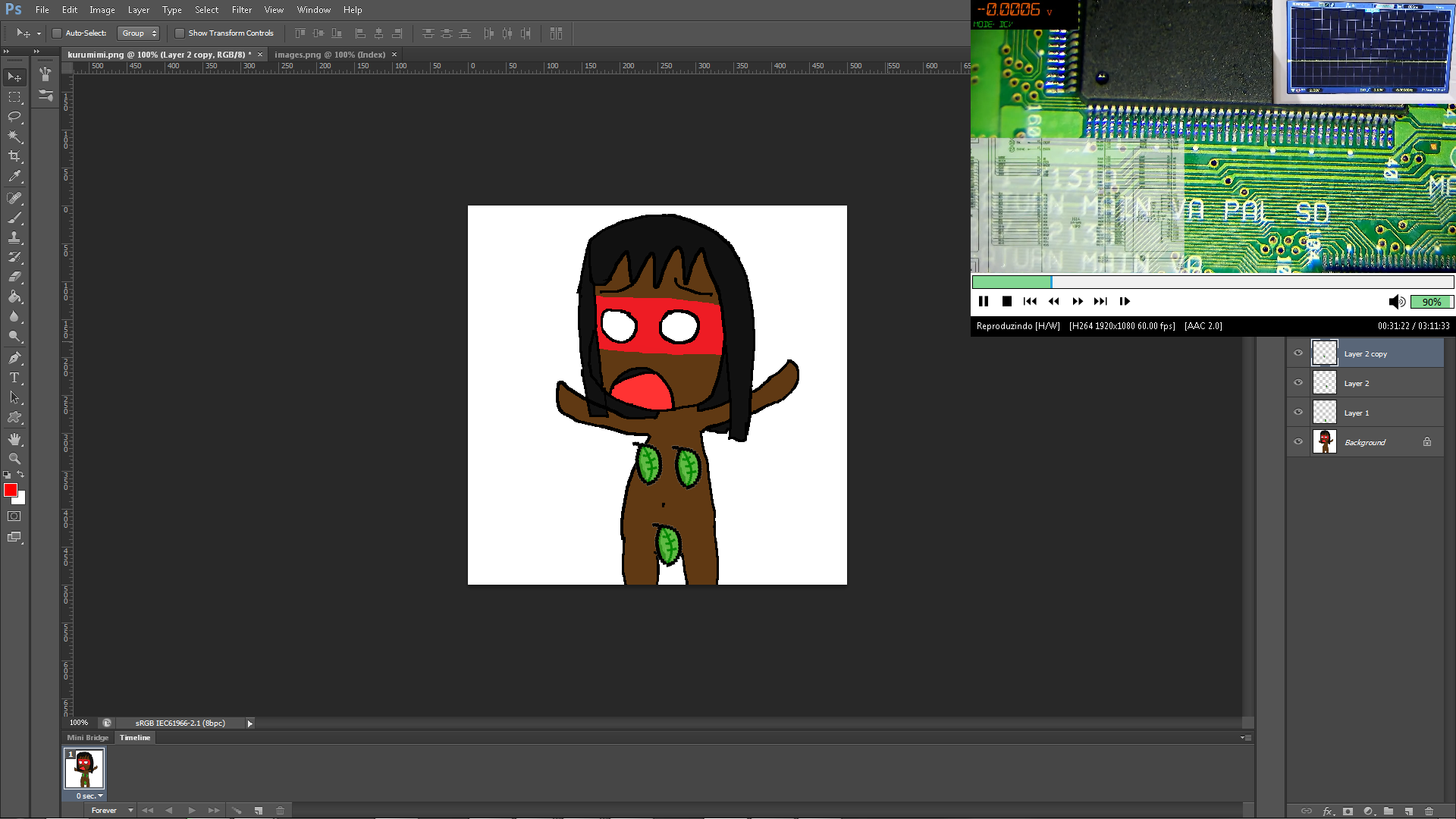Open the status bar info arrow menu
1456x819 pixels.
point(249,723)
